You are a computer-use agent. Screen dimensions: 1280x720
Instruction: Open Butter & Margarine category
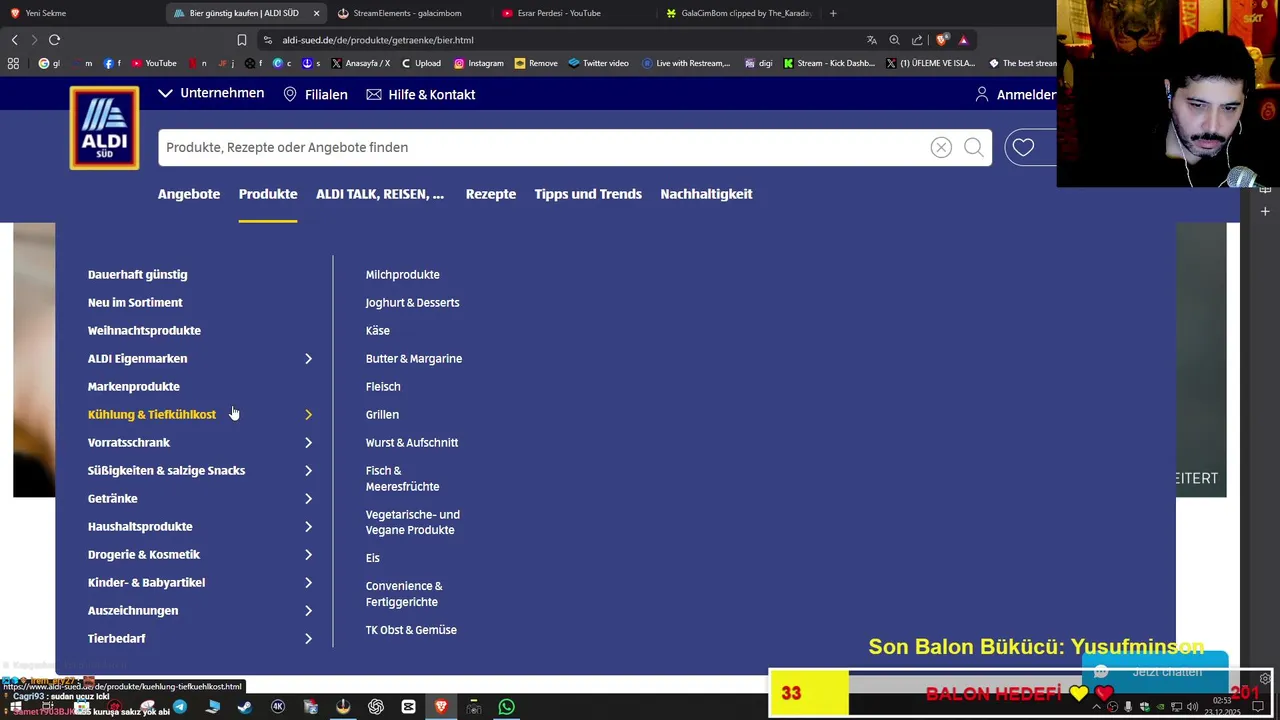[414, 358]
